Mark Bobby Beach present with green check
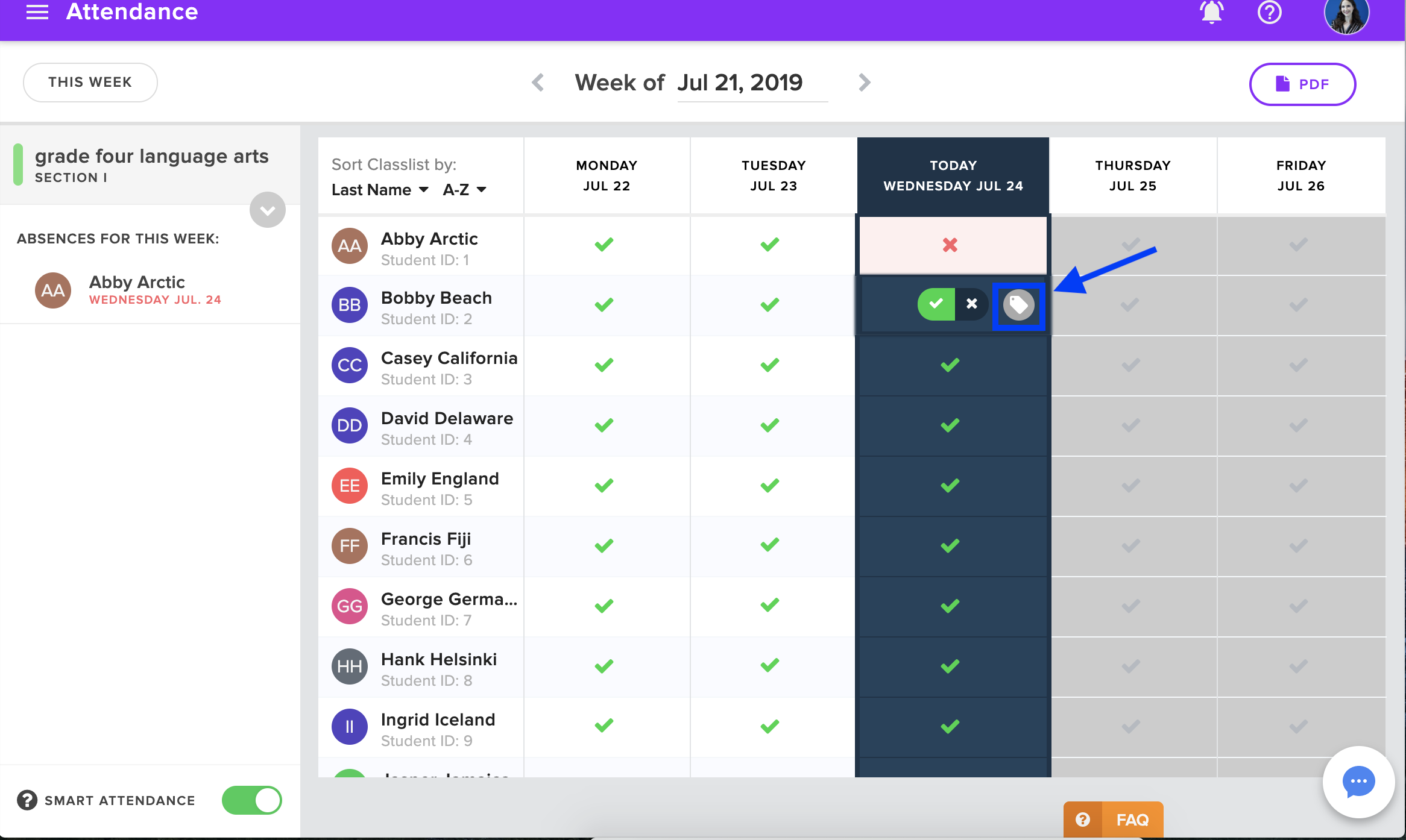This screenshot has width=1406, height=840. [936, 304]
